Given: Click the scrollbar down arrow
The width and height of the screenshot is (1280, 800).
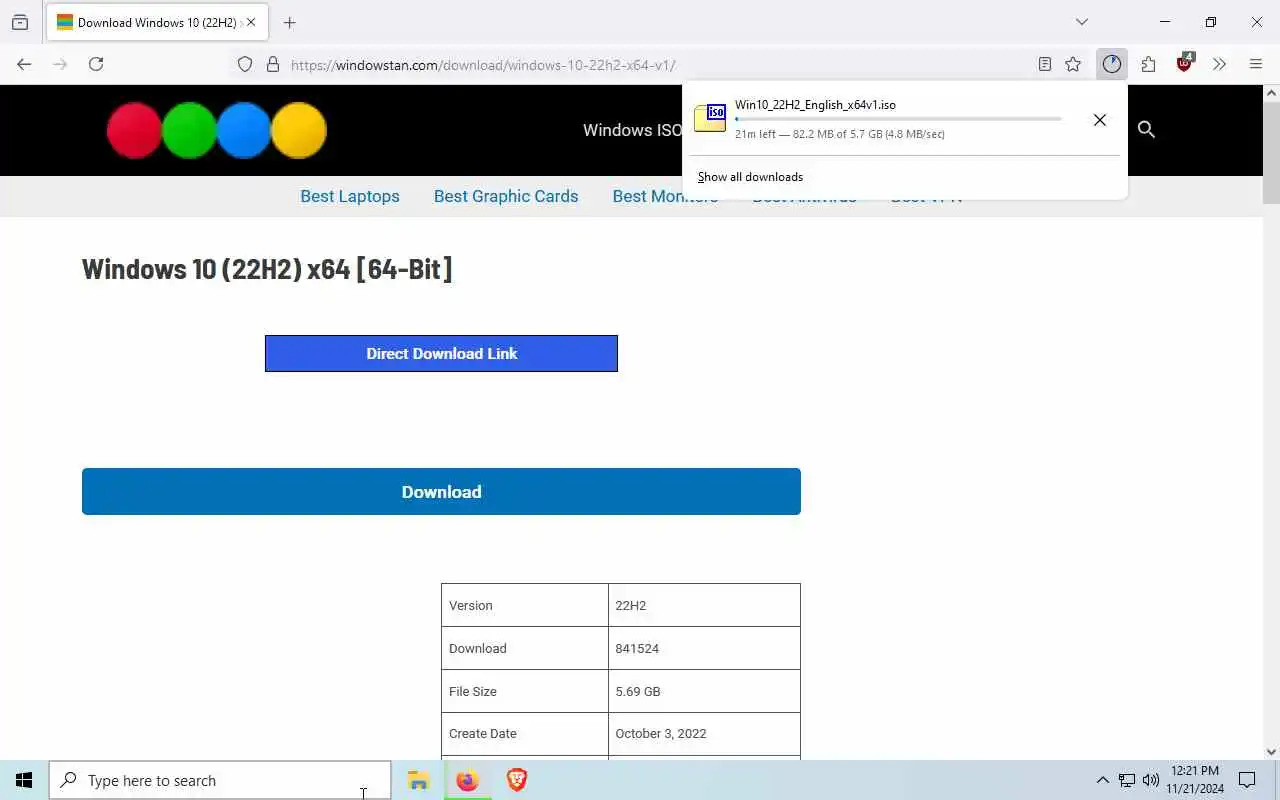Looking at the screenshot, I should click(1271, 752).
